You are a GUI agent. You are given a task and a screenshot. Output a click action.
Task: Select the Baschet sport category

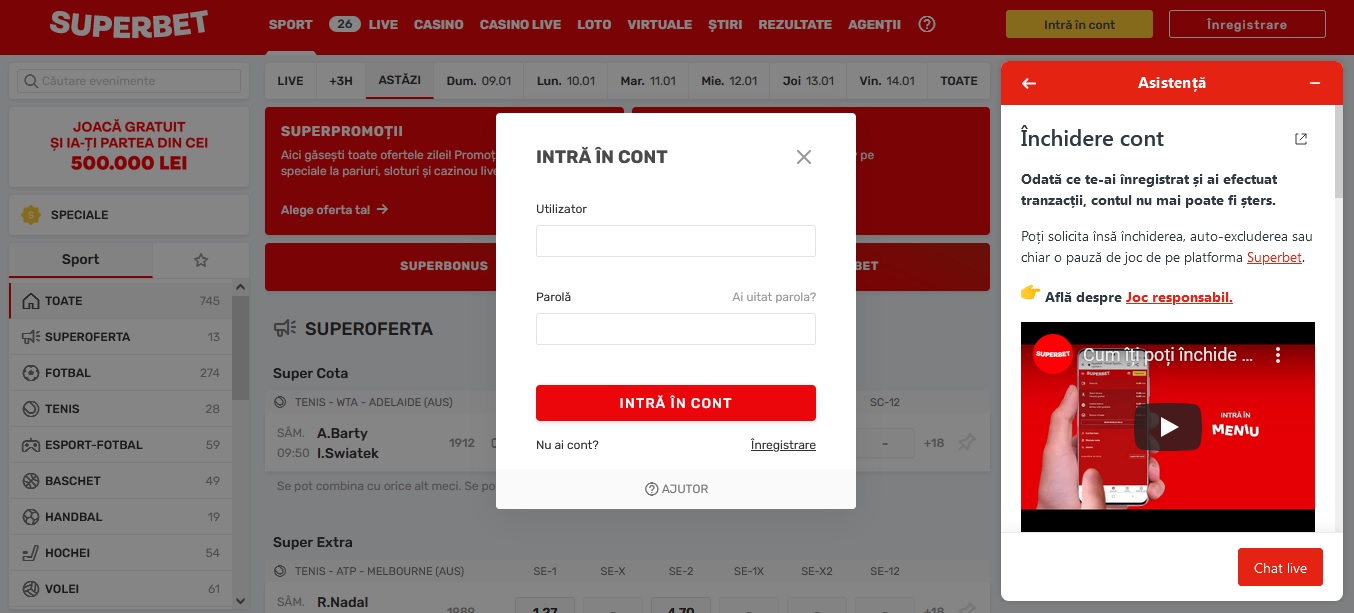tap(120, 481)
